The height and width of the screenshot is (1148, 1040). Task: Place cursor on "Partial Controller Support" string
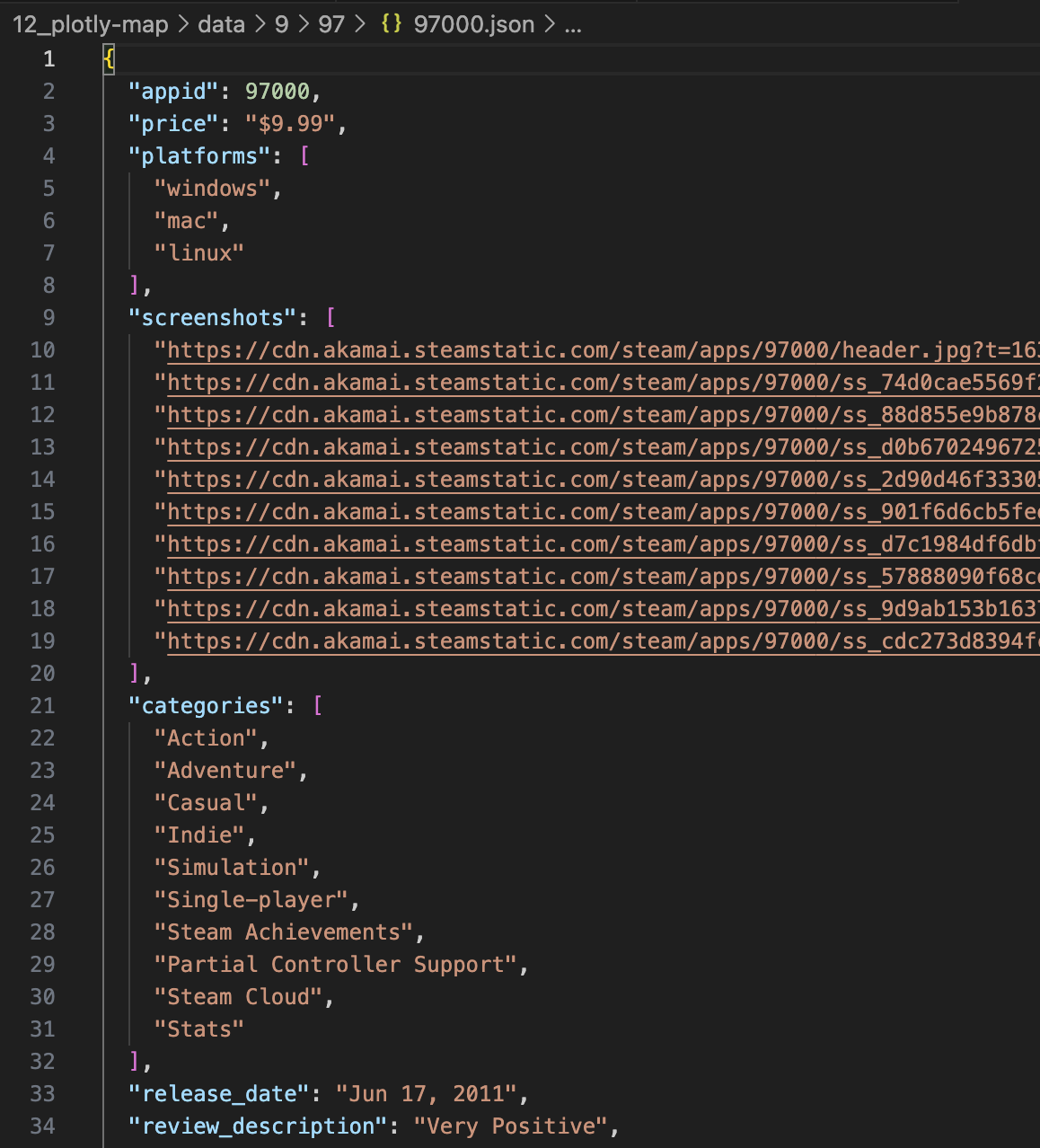336,965
